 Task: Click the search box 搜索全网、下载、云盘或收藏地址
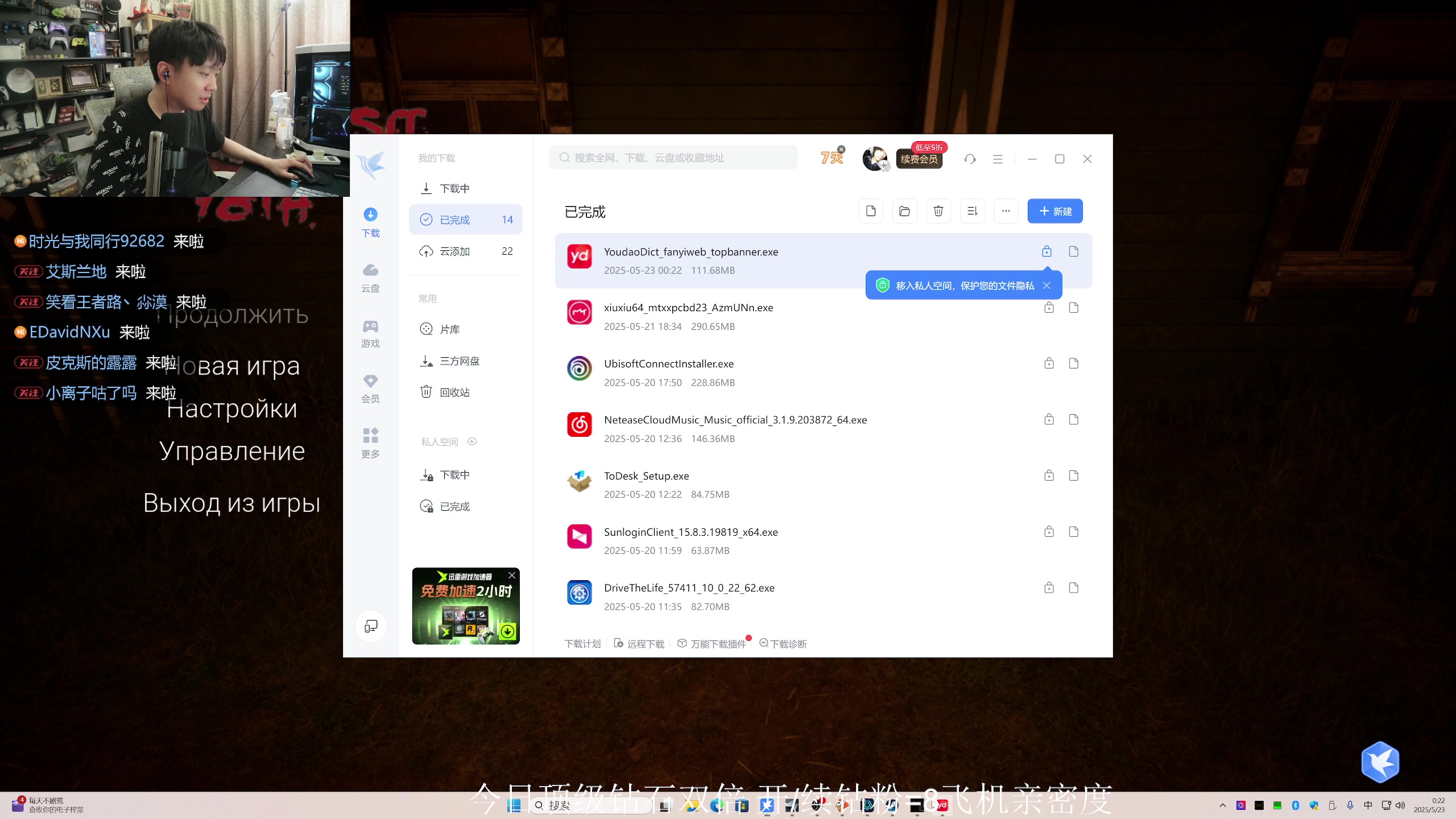pos(673,158)
